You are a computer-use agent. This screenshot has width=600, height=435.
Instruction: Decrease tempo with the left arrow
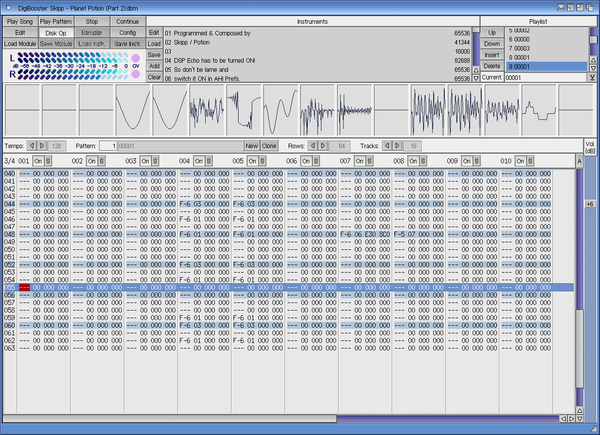(32, 145)
